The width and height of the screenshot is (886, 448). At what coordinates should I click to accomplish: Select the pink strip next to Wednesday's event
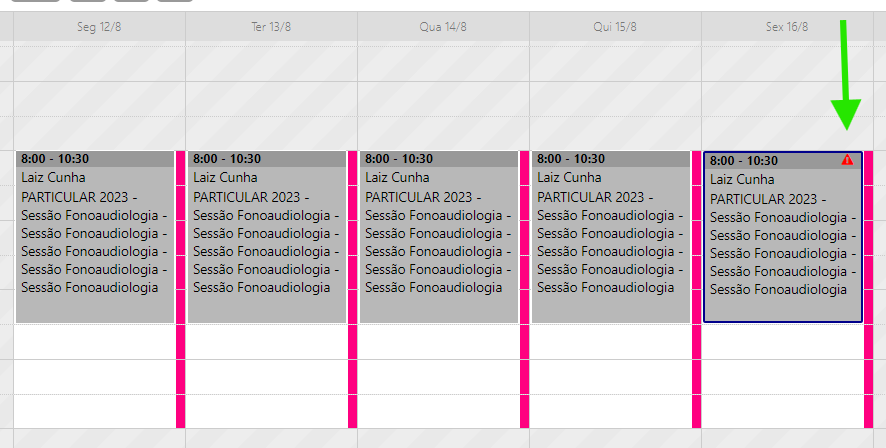pyautogui.click(x=525, y=290)
